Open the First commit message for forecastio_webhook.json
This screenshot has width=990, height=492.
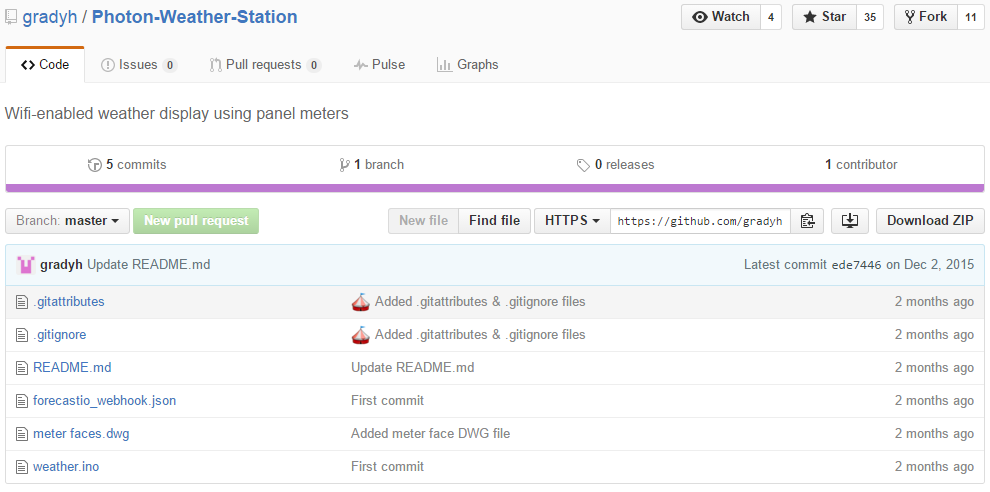click(x=388, y=400)
